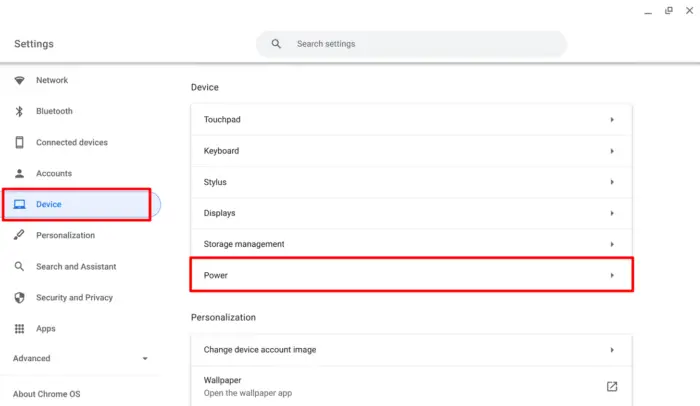The width and height of the screenshot is (700, 406).
Task: Click the search magnifier icon in search bar
Action: pos(276,44)
